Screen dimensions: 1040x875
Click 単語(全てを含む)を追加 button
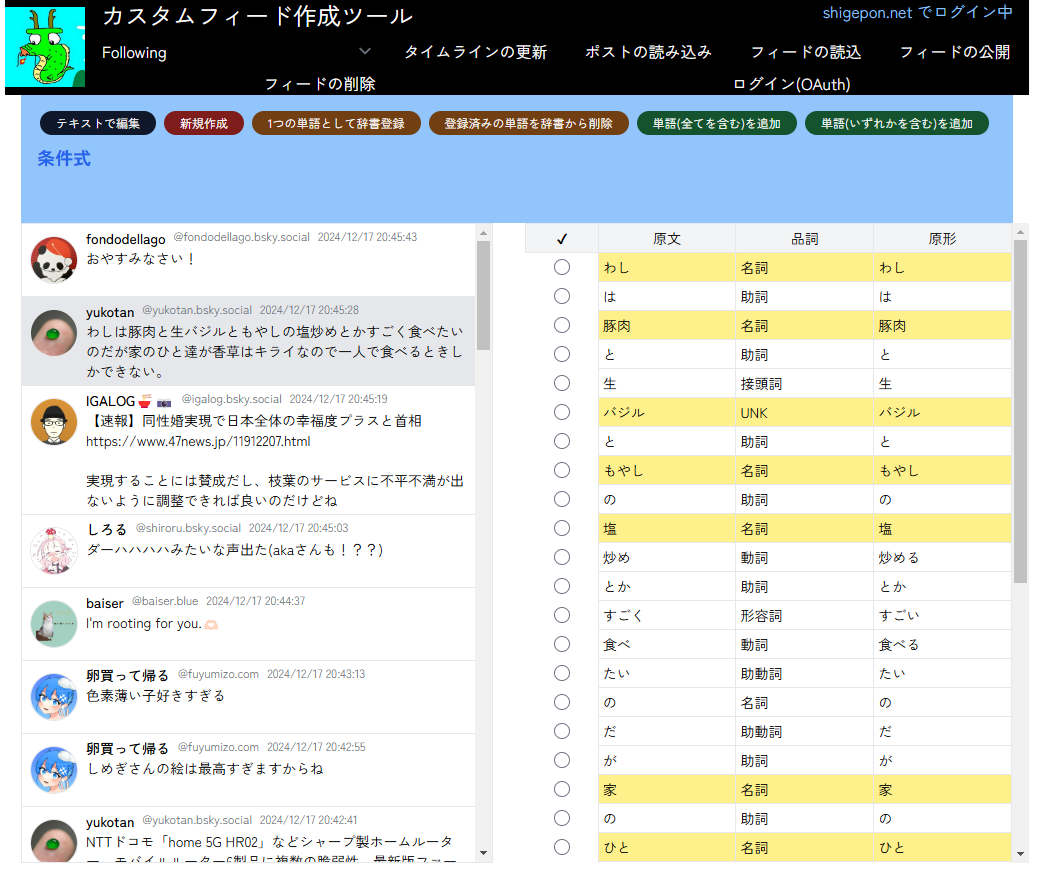(x=716, y=123)
